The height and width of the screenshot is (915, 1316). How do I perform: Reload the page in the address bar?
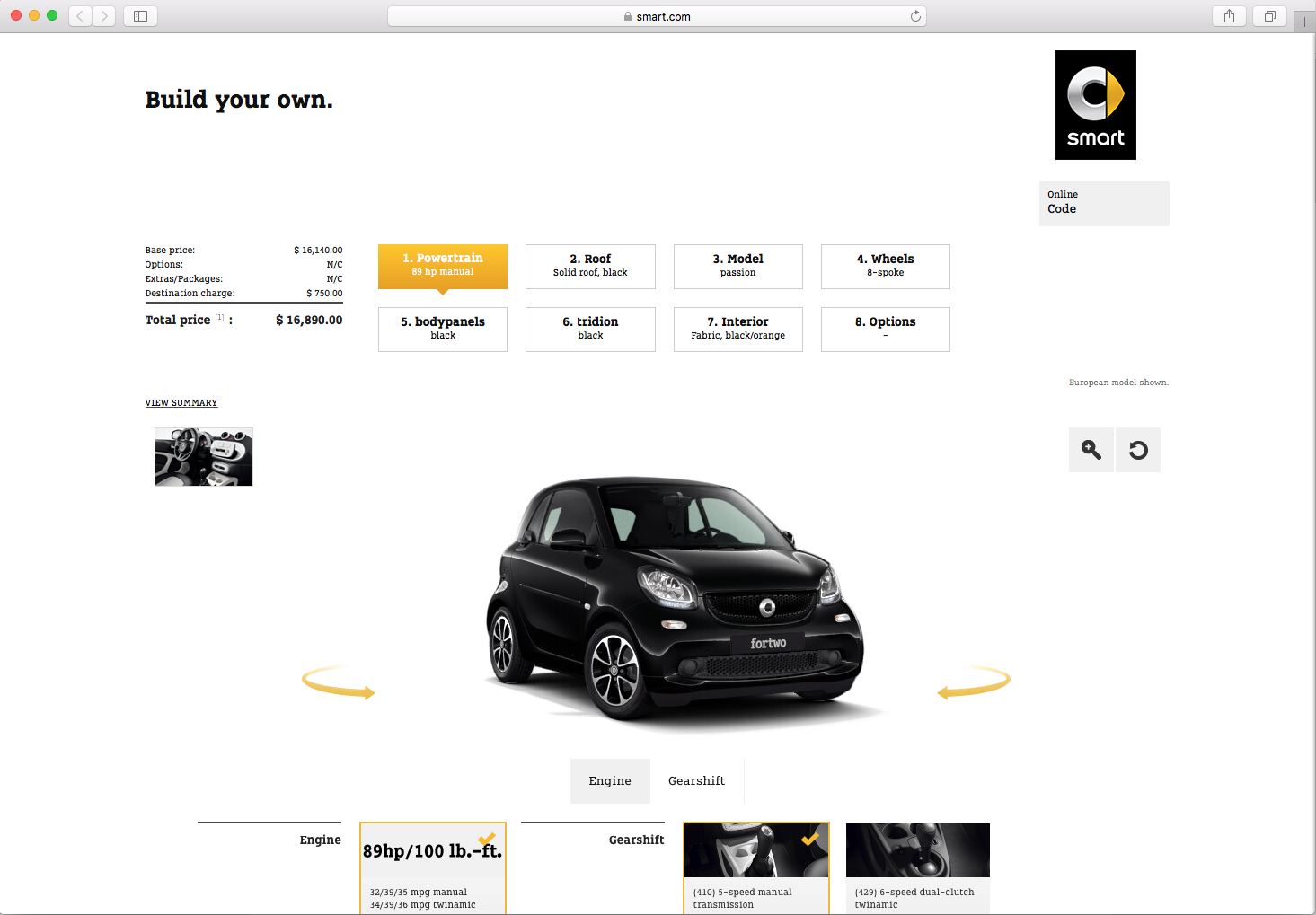[915, 16]
